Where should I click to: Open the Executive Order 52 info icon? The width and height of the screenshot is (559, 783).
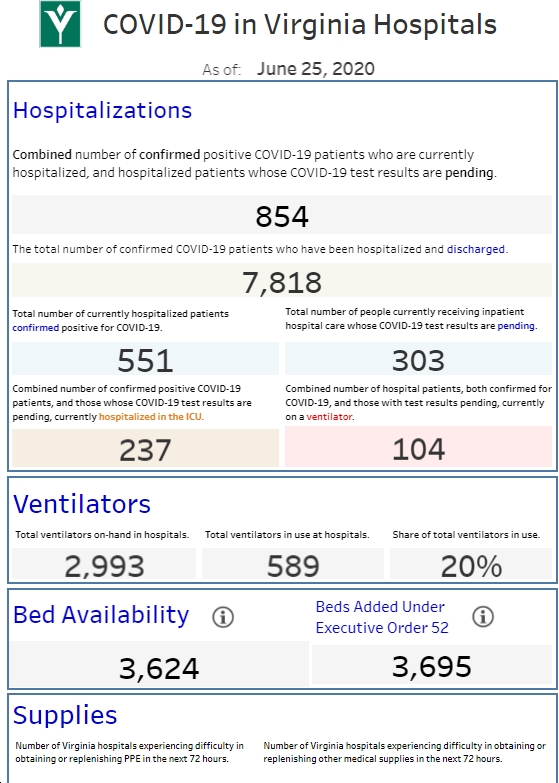(x=483, y=616)
